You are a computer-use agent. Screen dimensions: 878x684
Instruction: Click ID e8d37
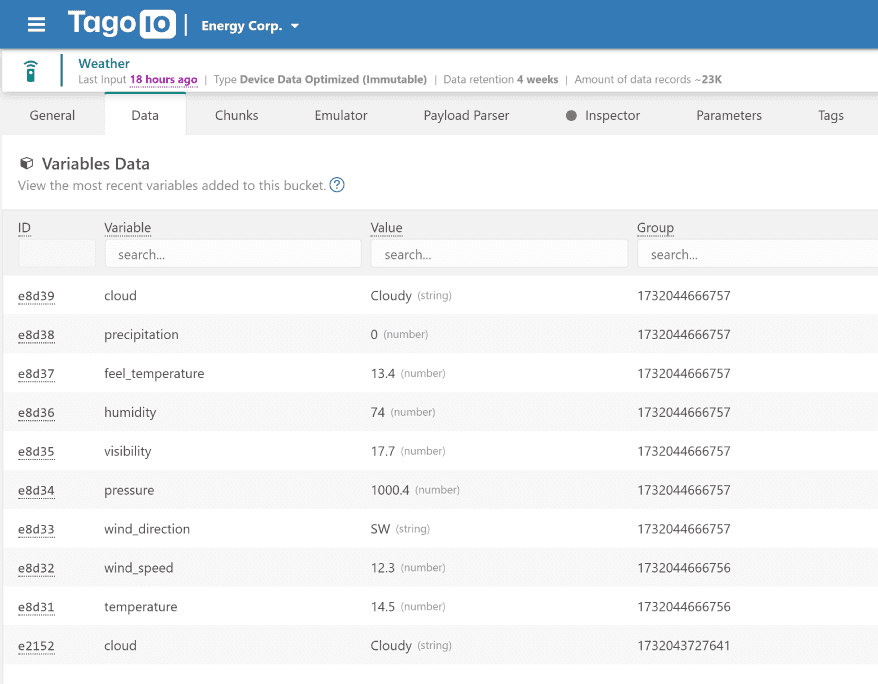click(36, 373)
